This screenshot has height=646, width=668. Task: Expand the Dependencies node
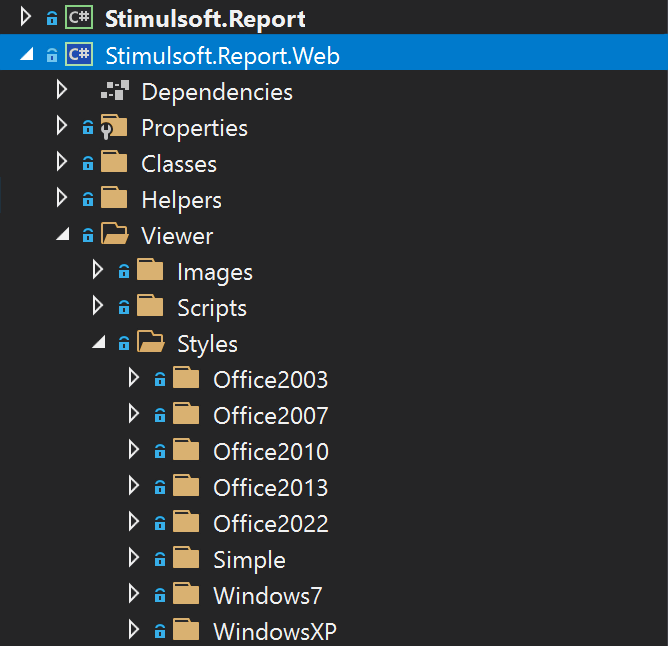click(x=62, y=90)
